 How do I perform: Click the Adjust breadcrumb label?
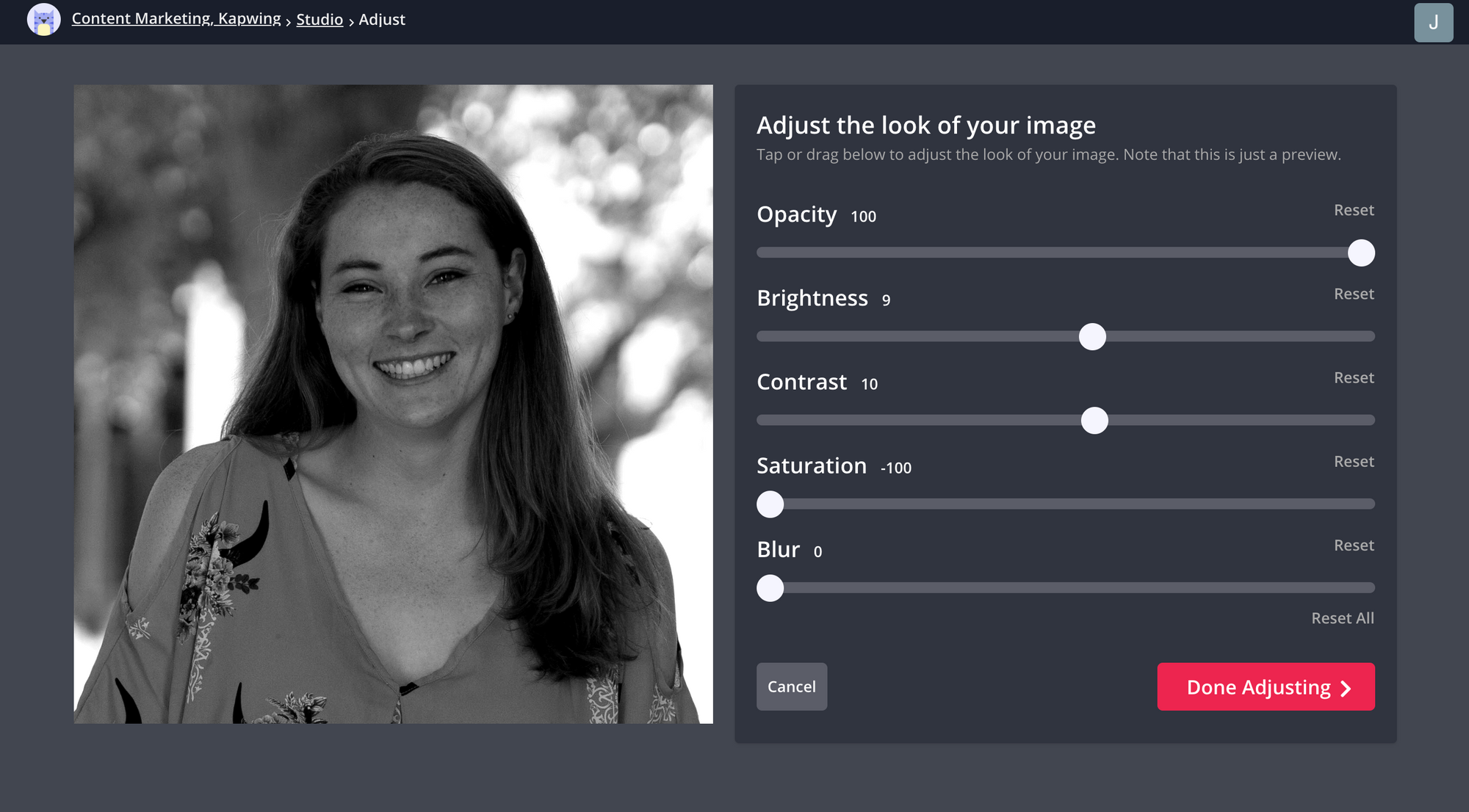[382, 20]
